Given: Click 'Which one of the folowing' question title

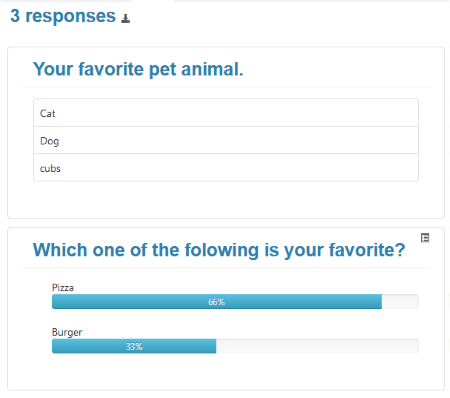Looking at the screenshot, I should [x=219, y=250].
